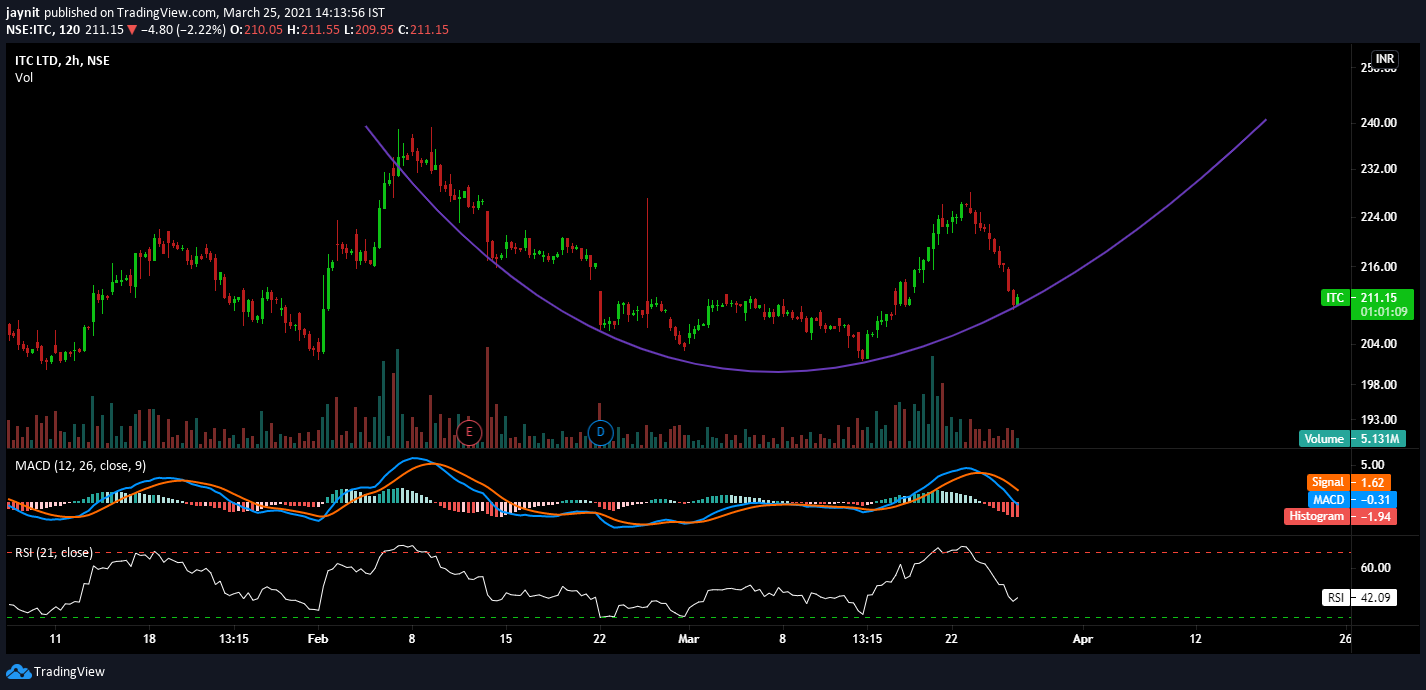Viewport: 1426px width, 690px height.
Task: Click the Signal 1.62 value label
Action: click(x=1349, y=482)
